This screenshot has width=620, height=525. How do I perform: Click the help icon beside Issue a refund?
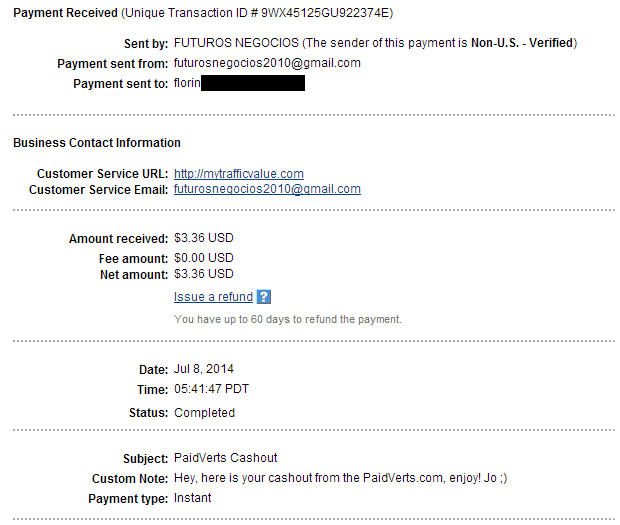(x=263, y=297)
